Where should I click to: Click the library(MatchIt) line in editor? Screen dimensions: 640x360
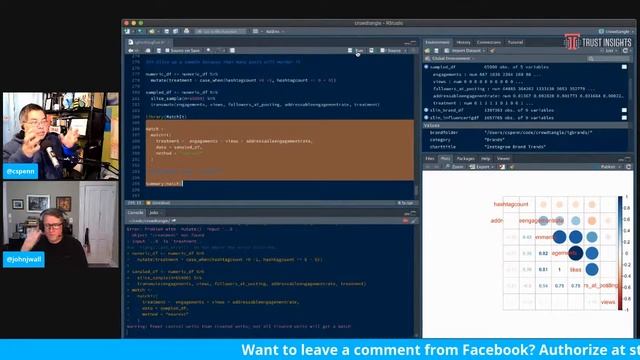point(166,117)
